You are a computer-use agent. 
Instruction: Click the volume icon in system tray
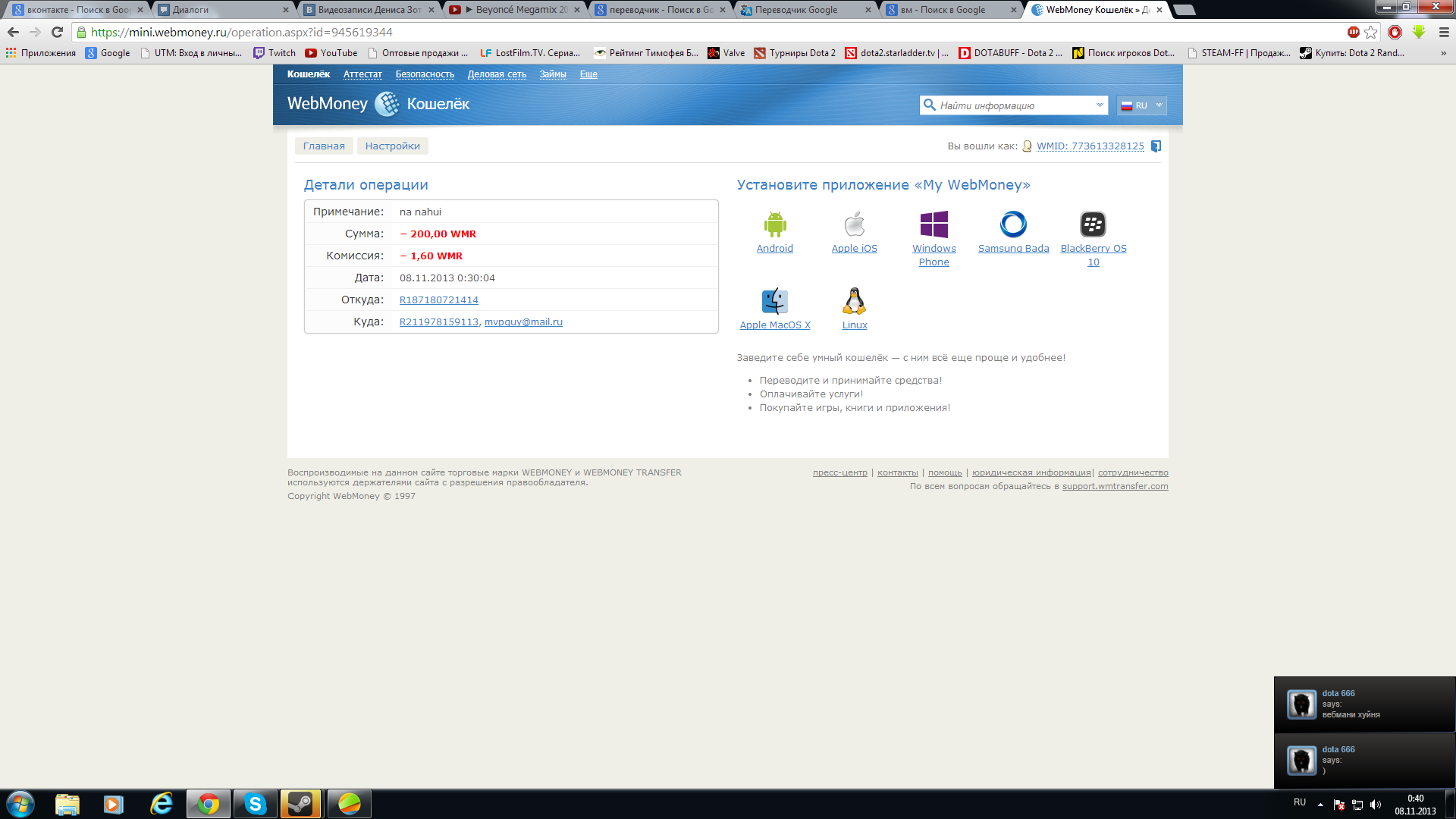(1376, 805)
